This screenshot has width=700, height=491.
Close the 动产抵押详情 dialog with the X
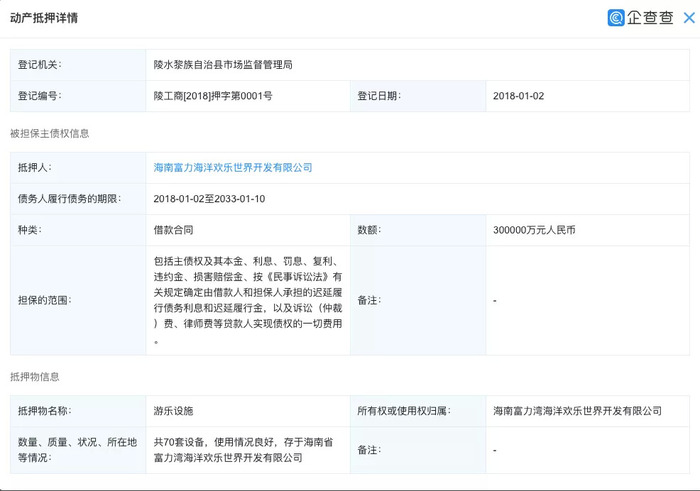click(x=689, y=18)
